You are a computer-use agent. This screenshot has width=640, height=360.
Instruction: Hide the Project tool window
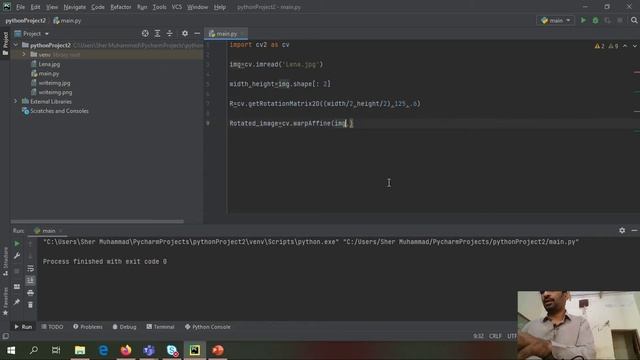197,33
